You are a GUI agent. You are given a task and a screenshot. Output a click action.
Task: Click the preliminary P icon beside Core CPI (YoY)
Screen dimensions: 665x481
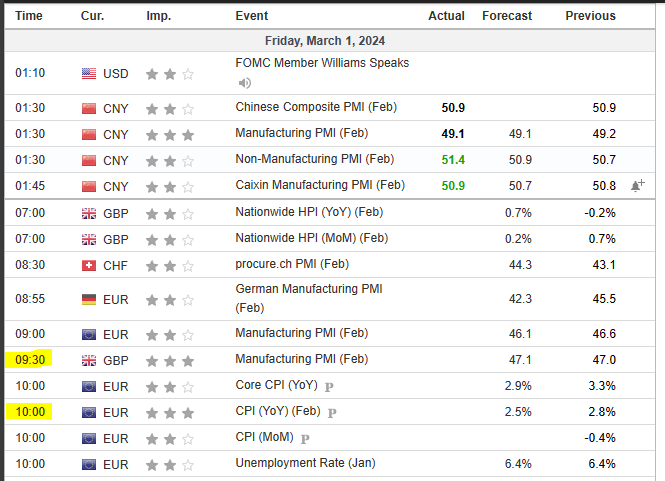tap(329, 386)
